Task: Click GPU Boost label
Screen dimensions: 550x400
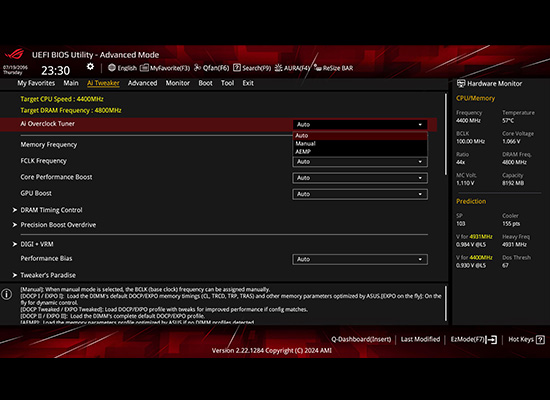Action: click(x=36, y=193)
